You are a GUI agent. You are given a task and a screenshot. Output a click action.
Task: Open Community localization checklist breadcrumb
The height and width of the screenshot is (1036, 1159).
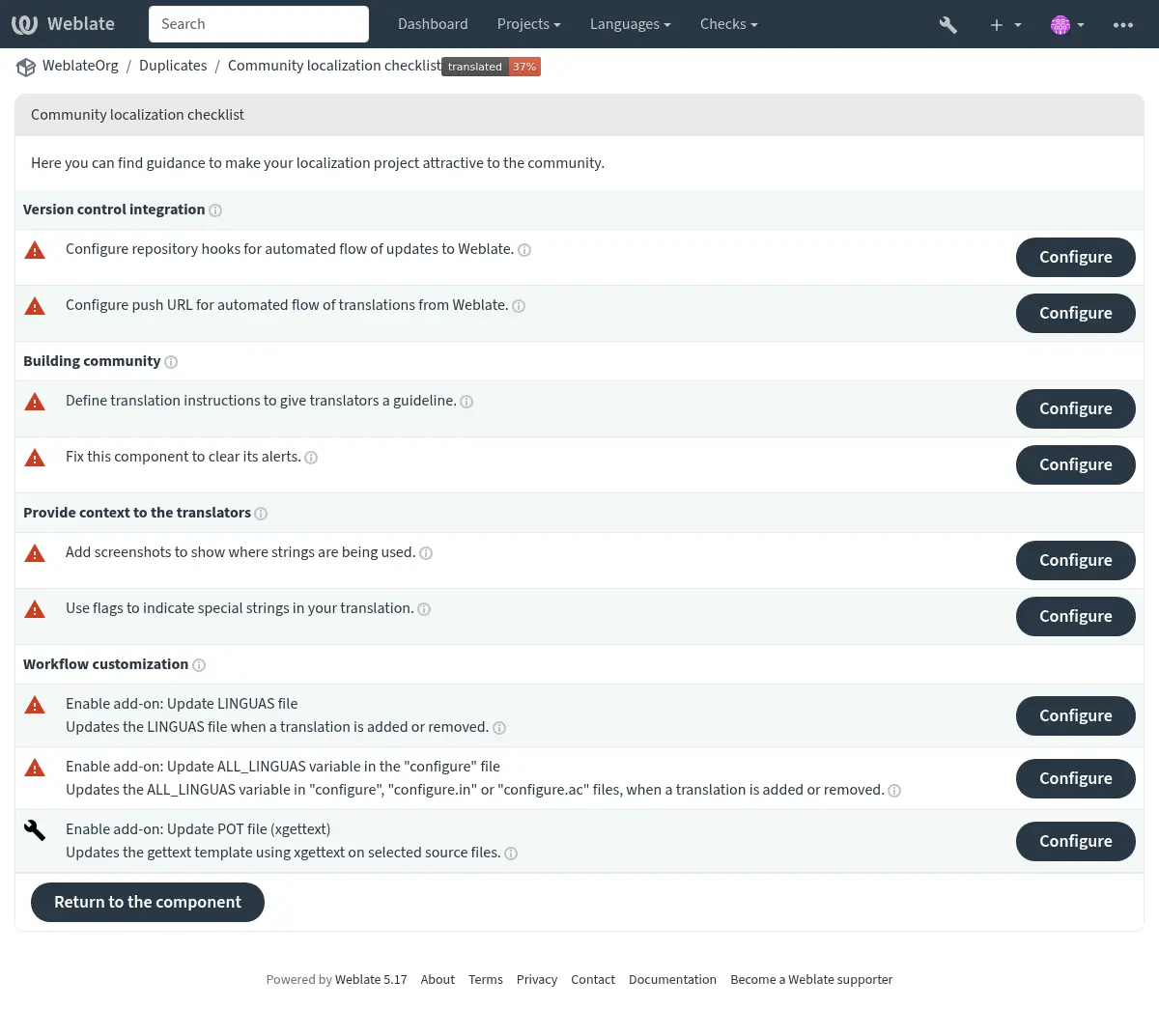(334, 66)
